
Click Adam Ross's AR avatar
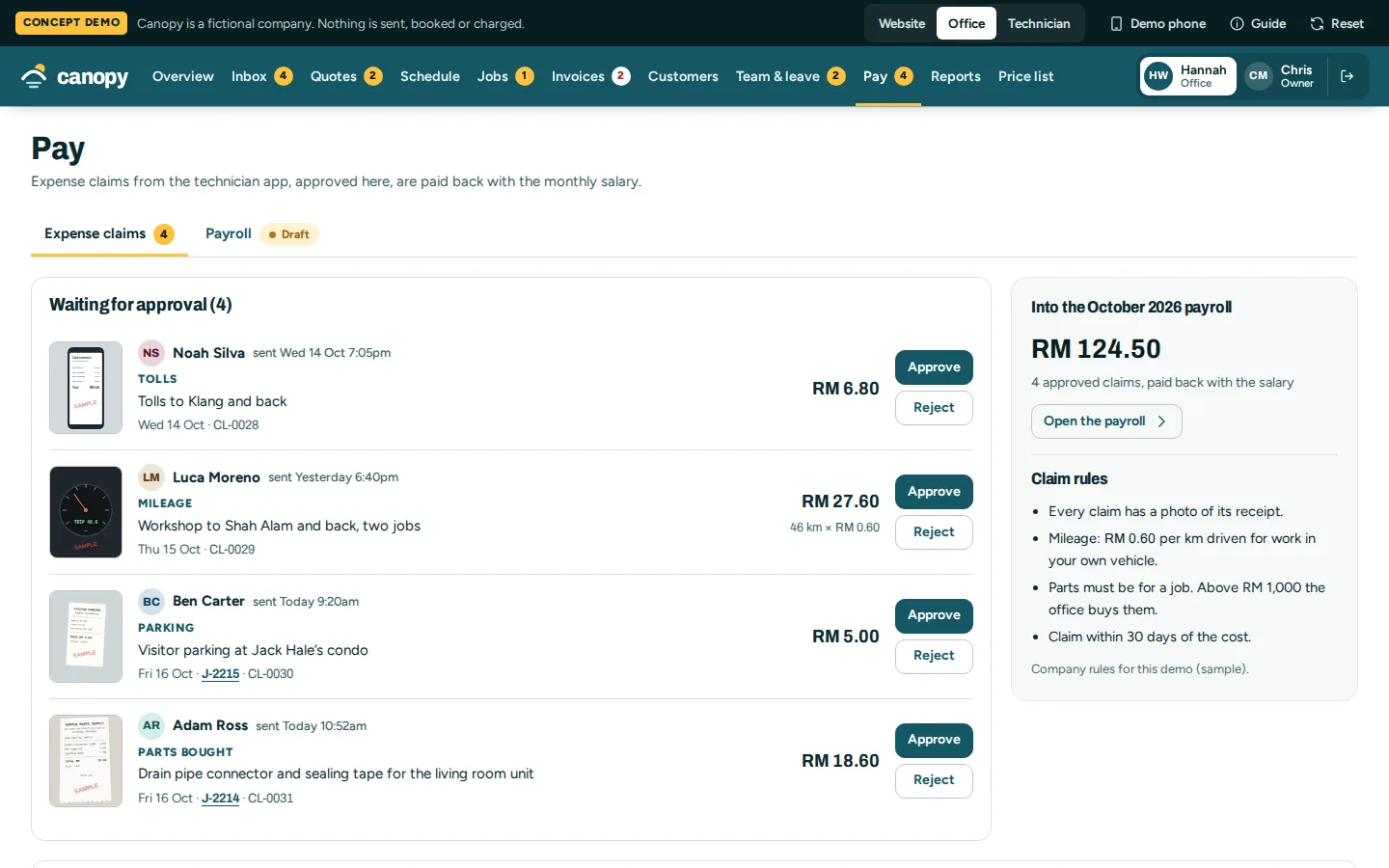tap(151, 725)
